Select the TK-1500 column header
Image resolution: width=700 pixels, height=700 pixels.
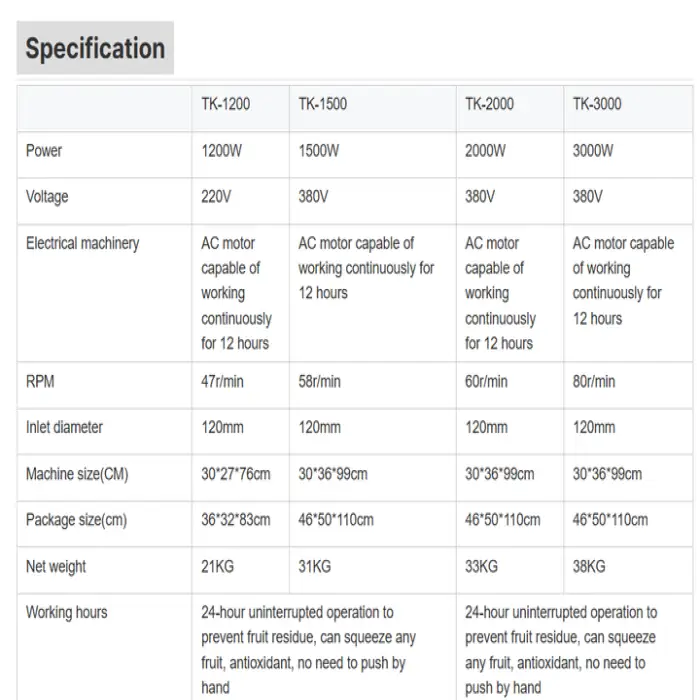(323, 104)
